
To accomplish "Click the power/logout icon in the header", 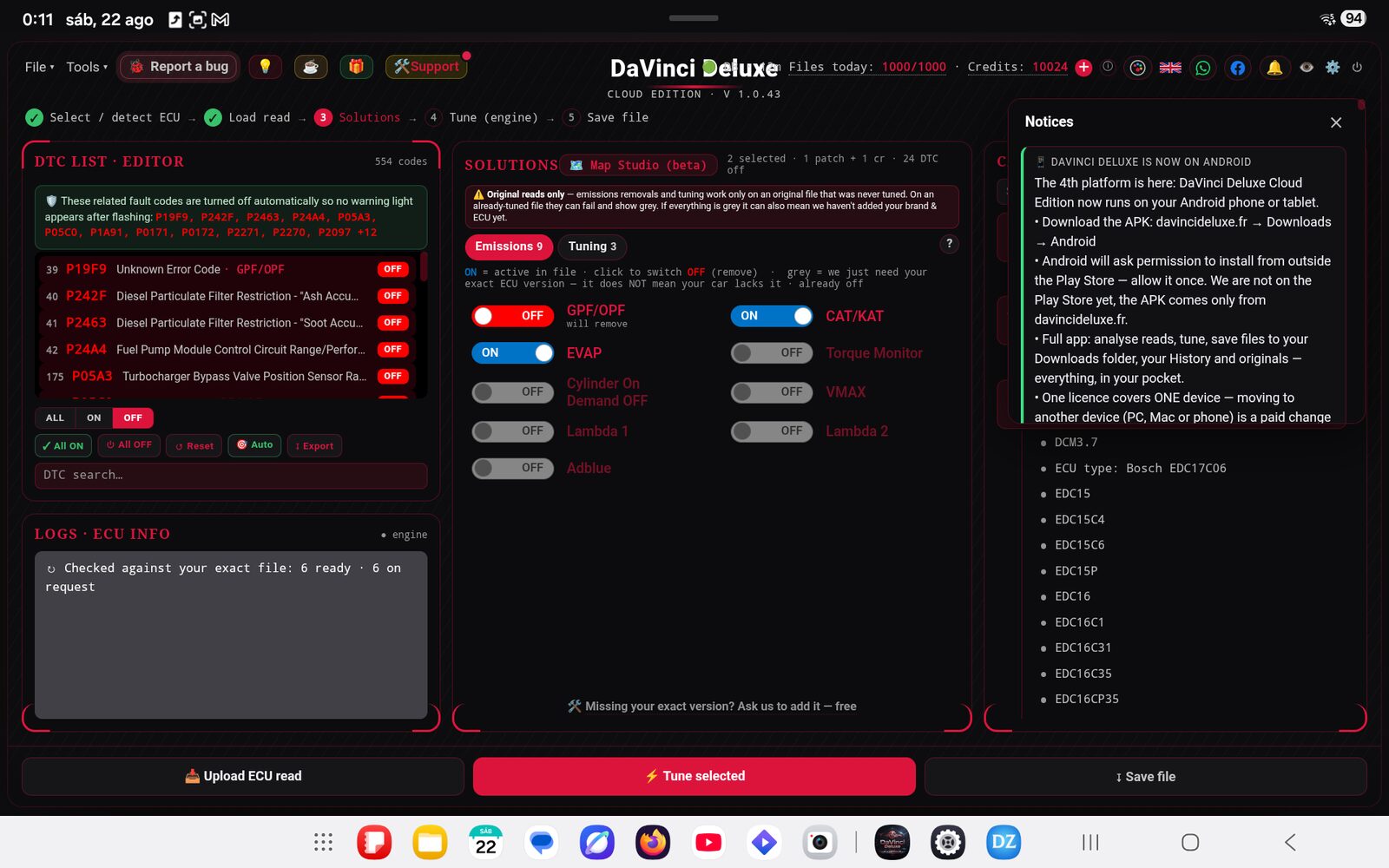I will click(x=1357, y=67).
